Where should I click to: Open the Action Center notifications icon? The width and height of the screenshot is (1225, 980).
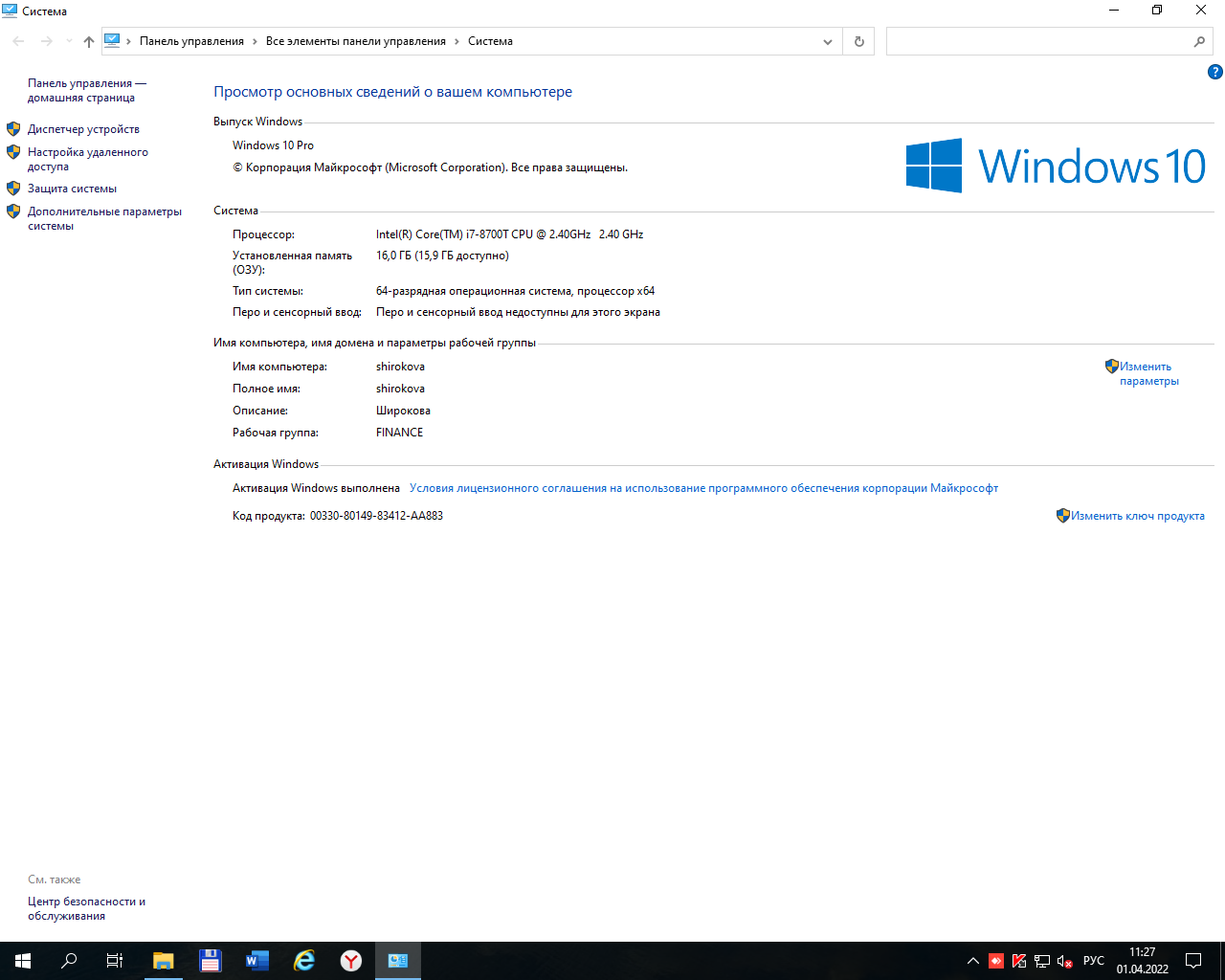(1193, 961)
